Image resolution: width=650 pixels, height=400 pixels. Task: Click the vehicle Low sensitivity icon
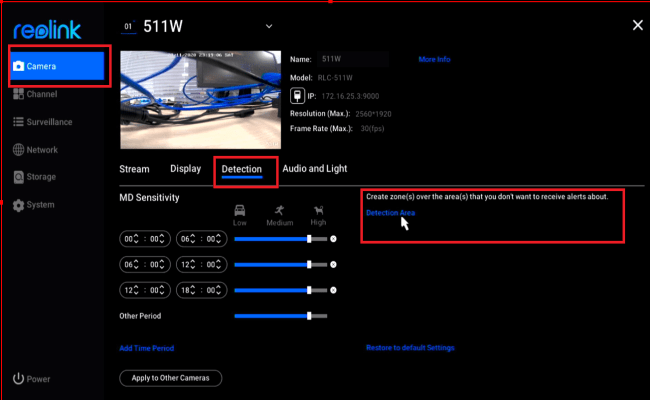pyautogui.click(x=240, y=211)
